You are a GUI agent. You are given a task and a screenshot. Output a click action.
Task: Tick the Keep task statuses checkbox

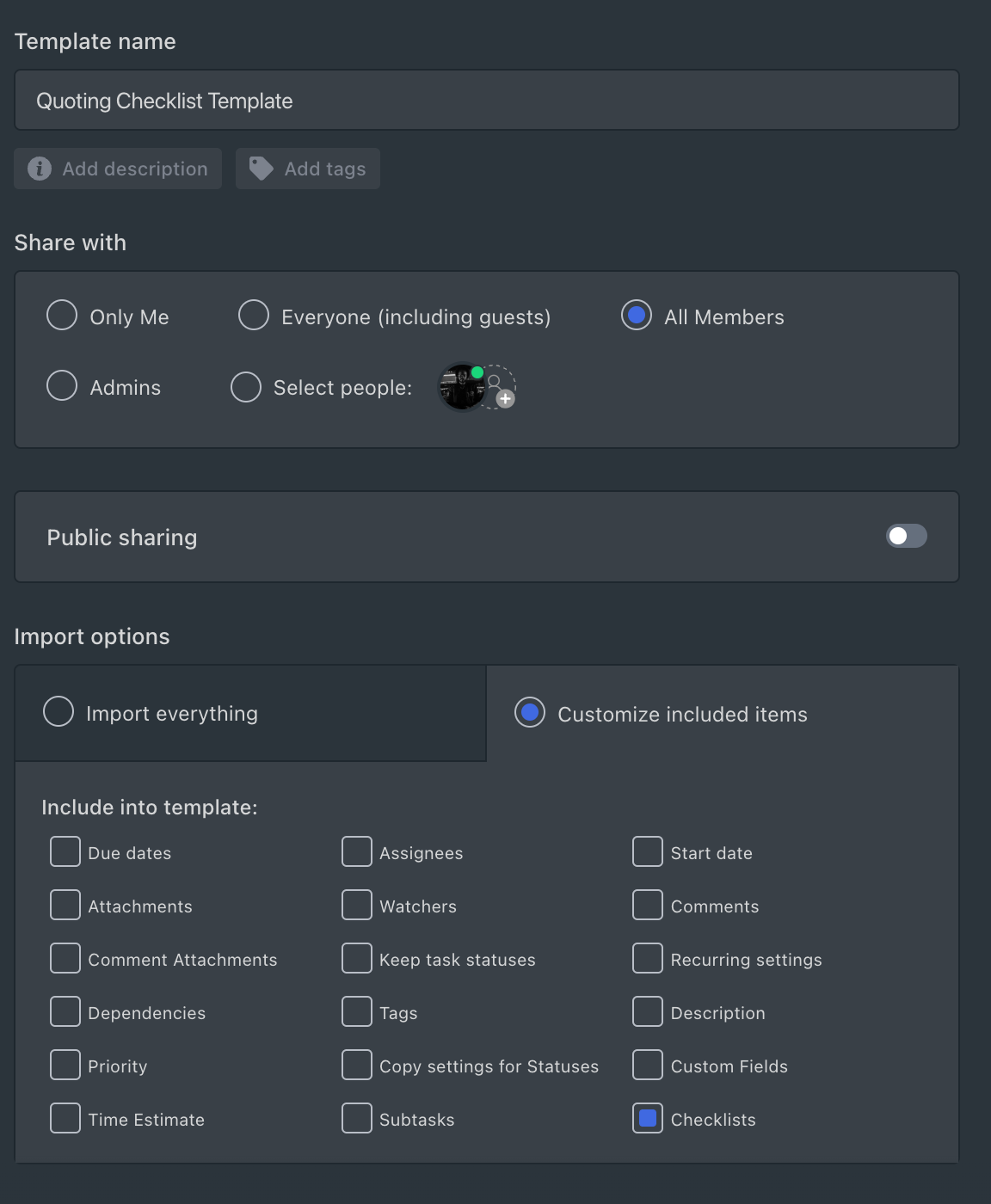(357, 958)
